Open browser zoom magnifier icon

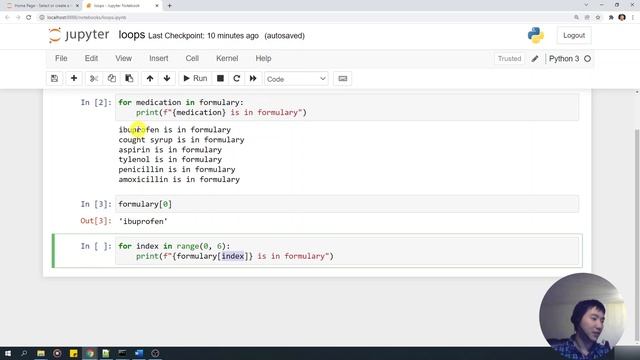point(576,17)
